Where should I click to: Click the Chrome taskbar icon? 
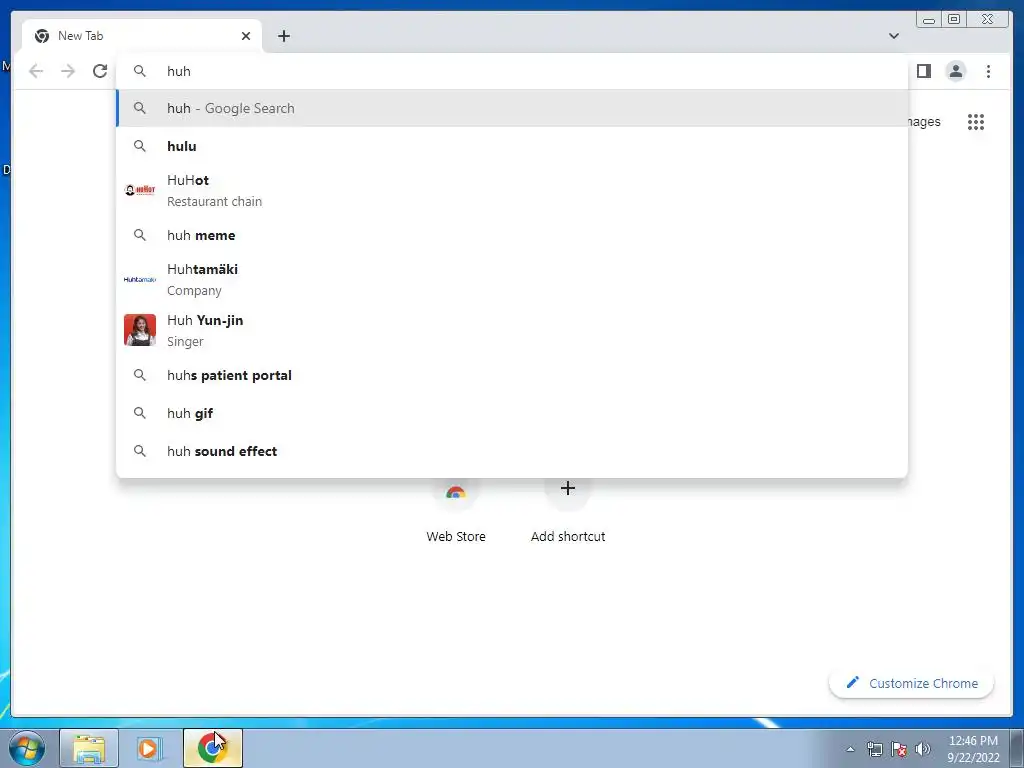212,748
